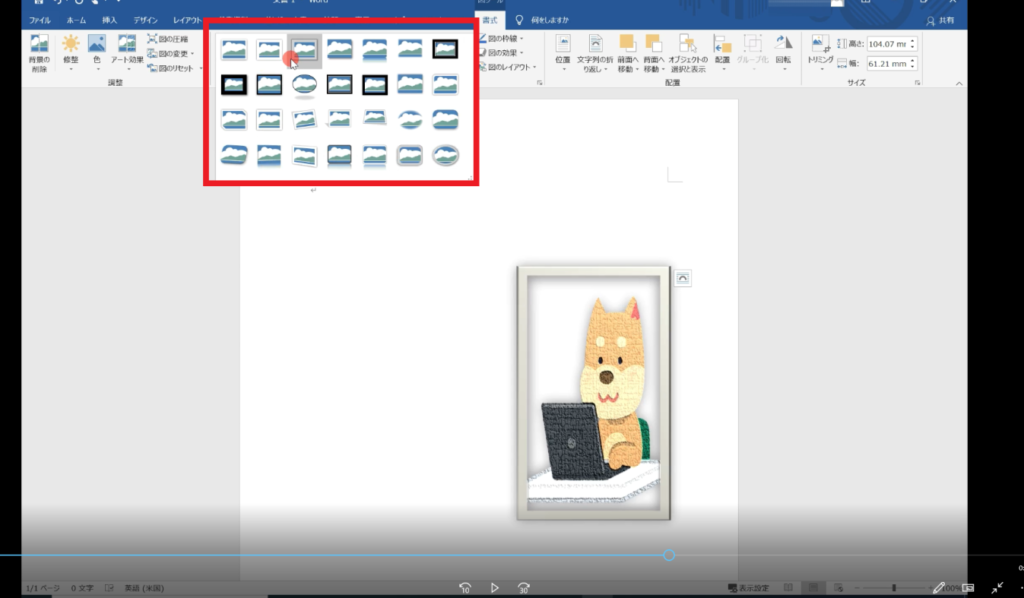Switch to the 挿入 (Insert) ribbon tab
The height and width of the screenshot is (598, 1024).
point(109,20)
